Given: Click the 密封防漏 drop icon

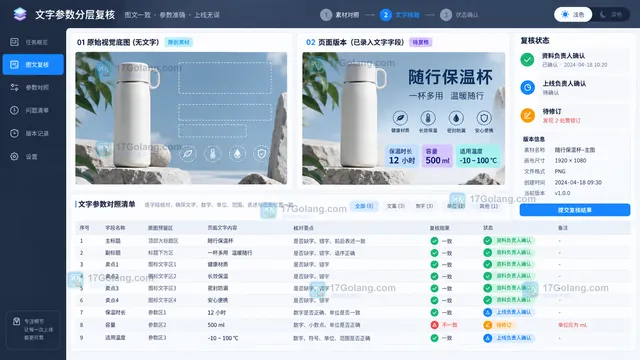Looking at the screenshot, I should 456,118.
